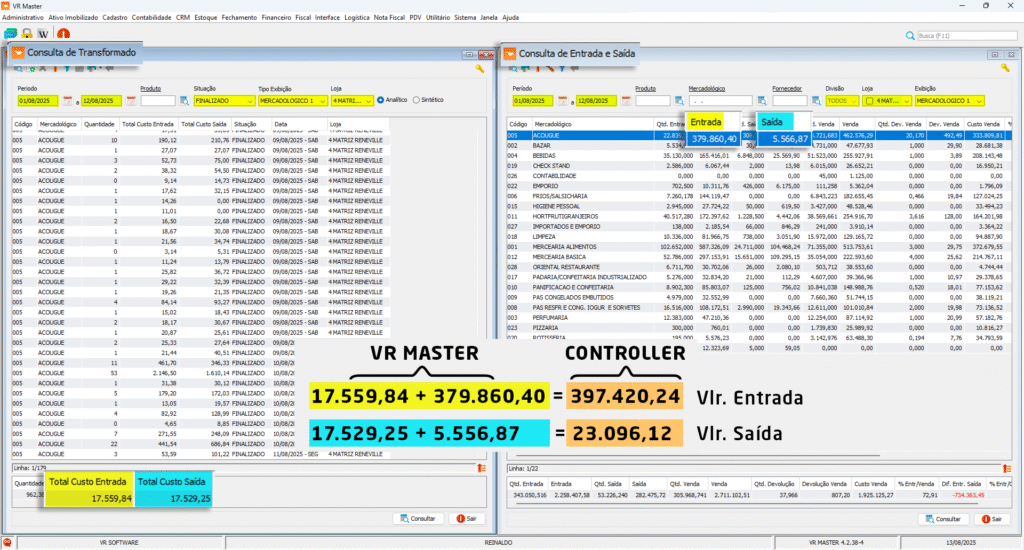Open the Ajuda menu
This screenshot has width=1024, height=550.
coord(510,18)
